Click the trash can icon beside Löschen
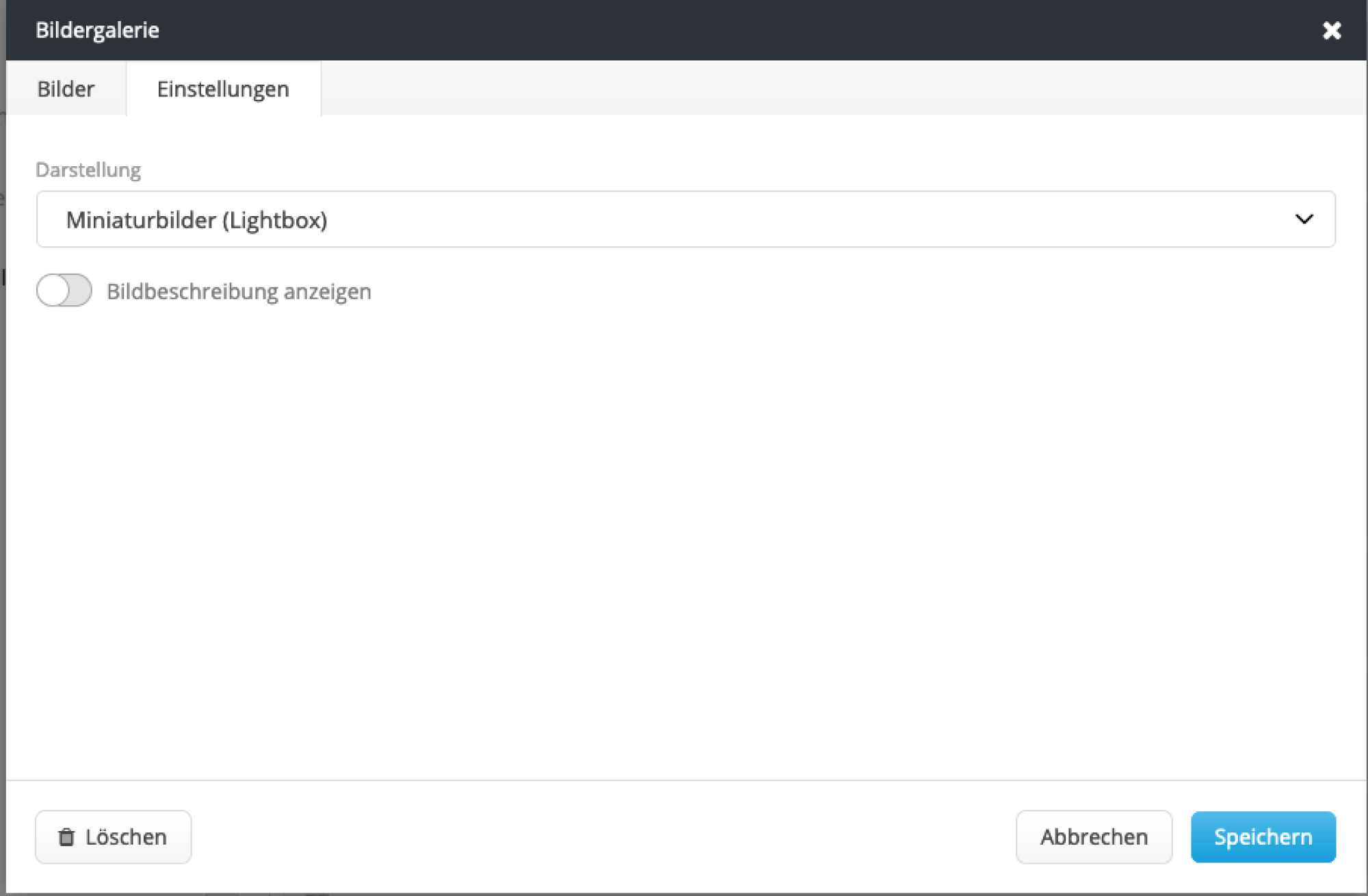The height and width of the screenshot is (896, 1368). [66, 837]
